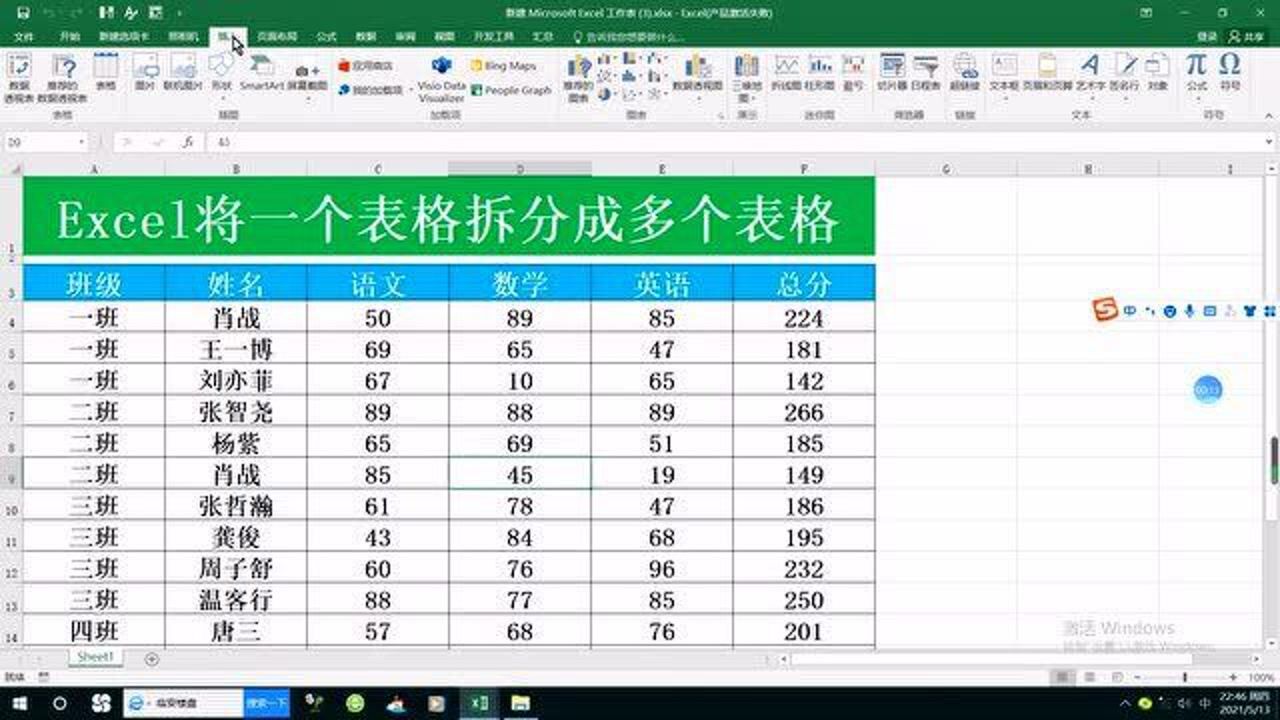Switch to the Data (数据) tab
The height and width of the screenshot is (720, 1280).
(366, 37)
